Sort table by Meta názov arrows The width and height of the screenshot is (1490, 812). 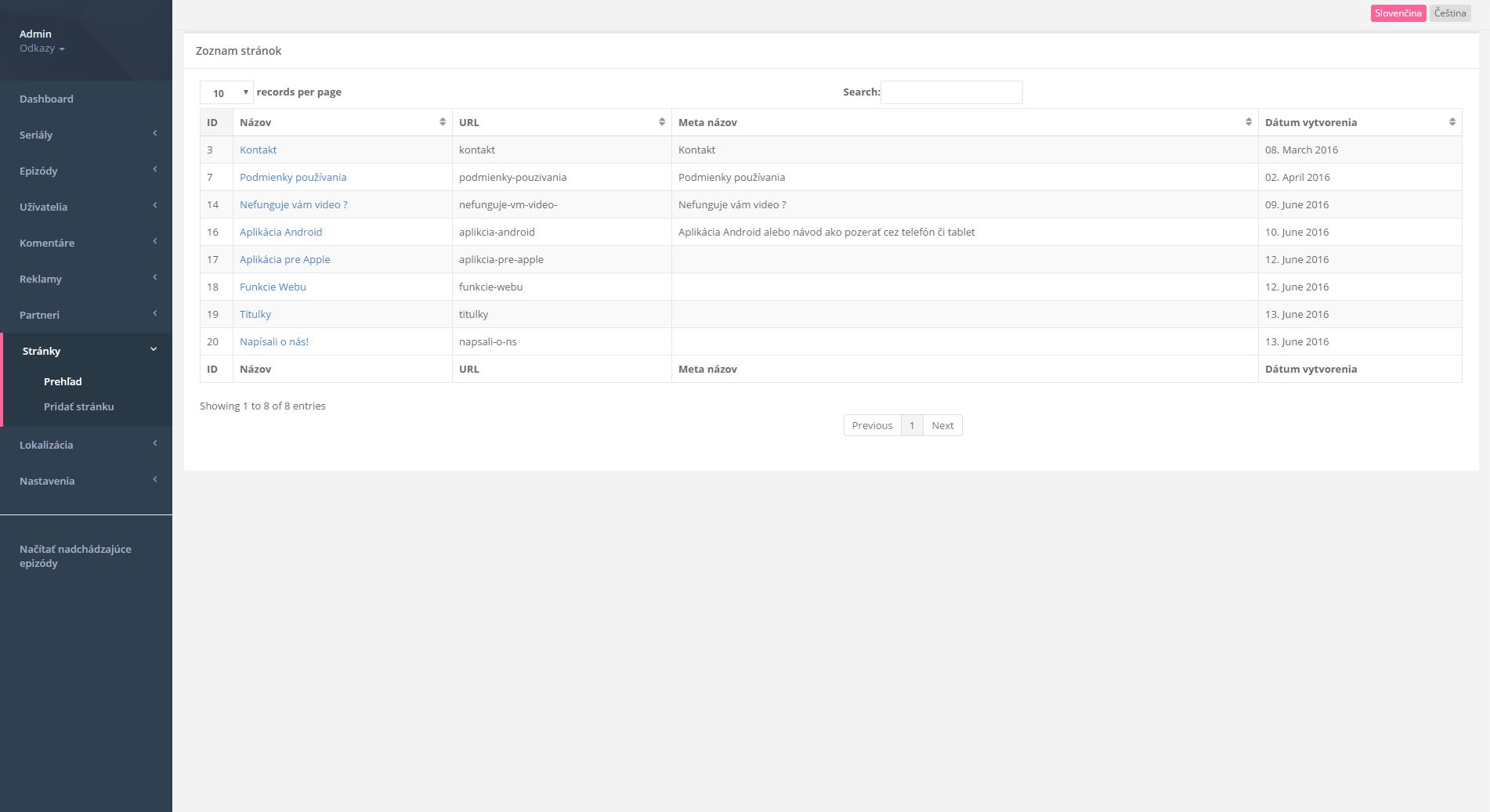coord(1249,122)
